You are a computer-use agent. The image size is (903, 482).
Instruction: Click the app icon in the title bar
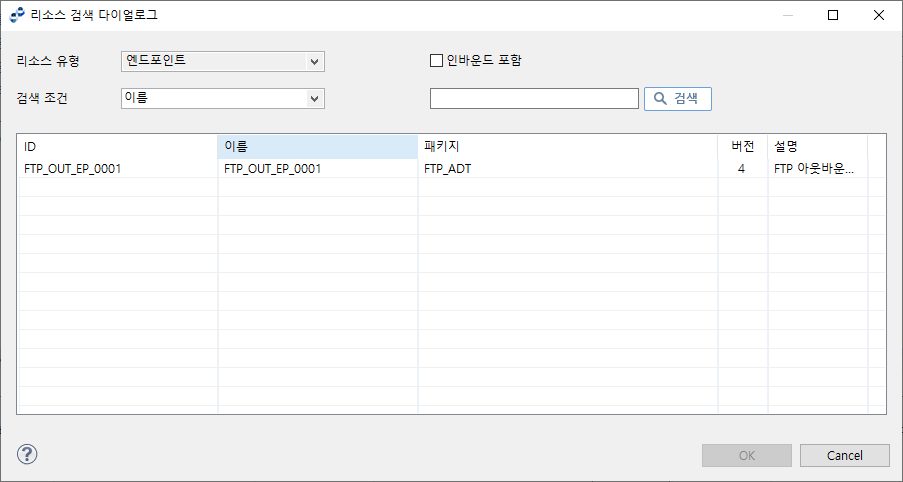pyautogui.click(x=18, y=16)
